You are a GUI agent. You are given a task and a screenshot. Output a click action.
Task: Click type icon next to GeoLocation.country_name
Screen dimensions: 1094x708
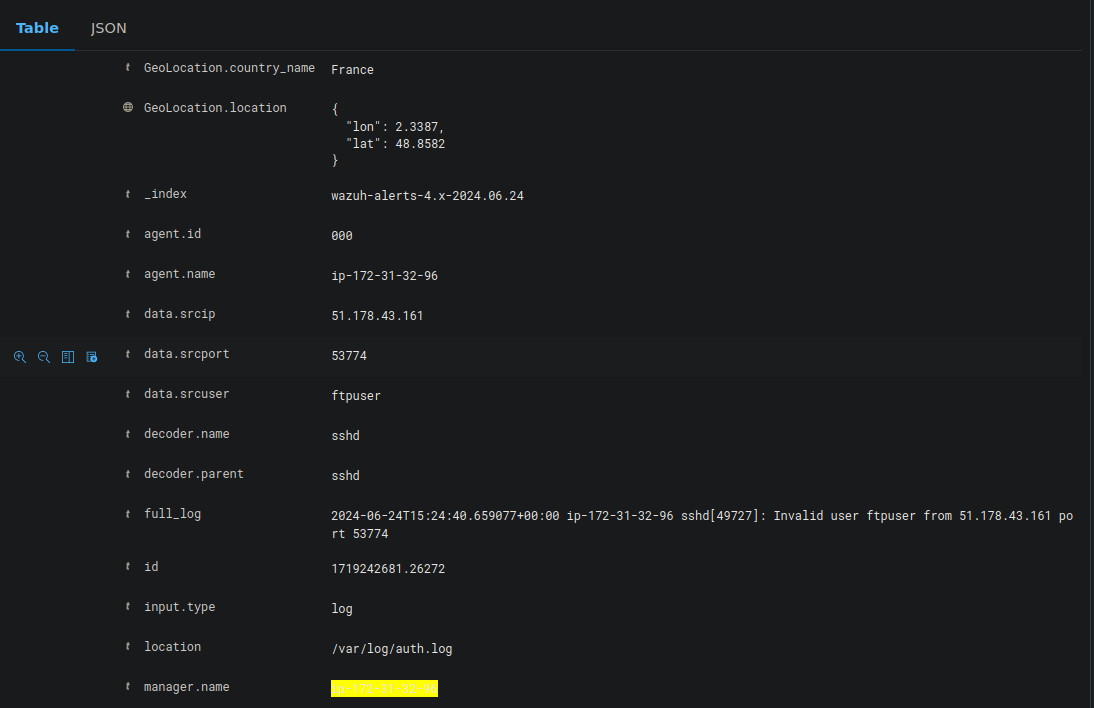point(128,68)
